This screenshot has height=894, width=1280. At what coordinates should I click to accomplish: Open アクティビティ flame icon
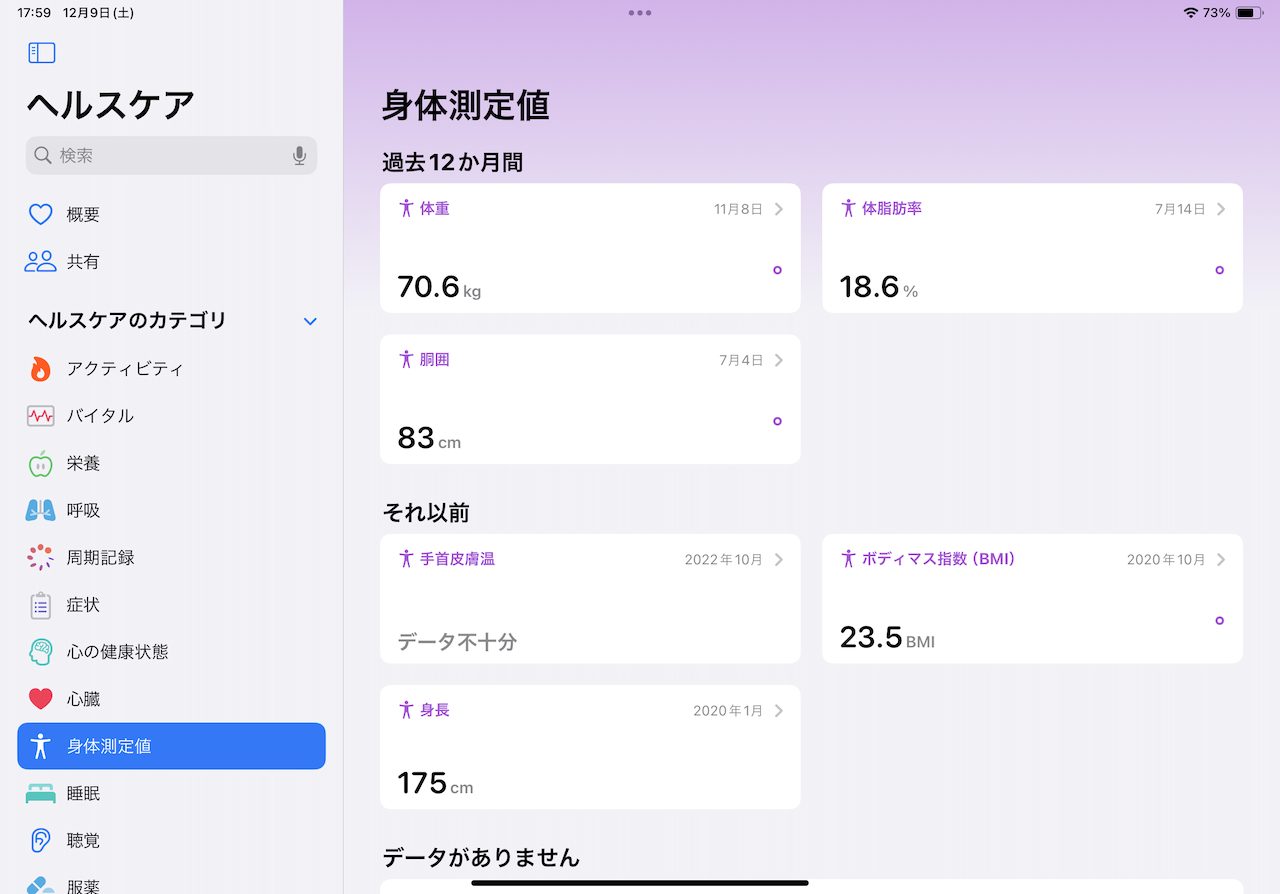[40, 369]
